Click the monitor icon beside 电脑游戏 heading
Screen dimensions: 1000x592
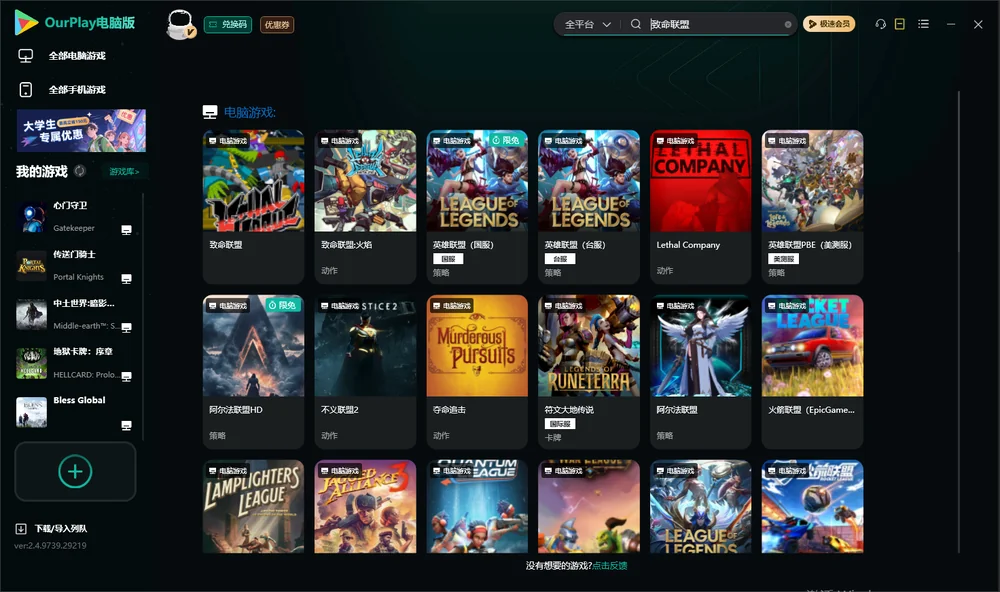[210, 112]
